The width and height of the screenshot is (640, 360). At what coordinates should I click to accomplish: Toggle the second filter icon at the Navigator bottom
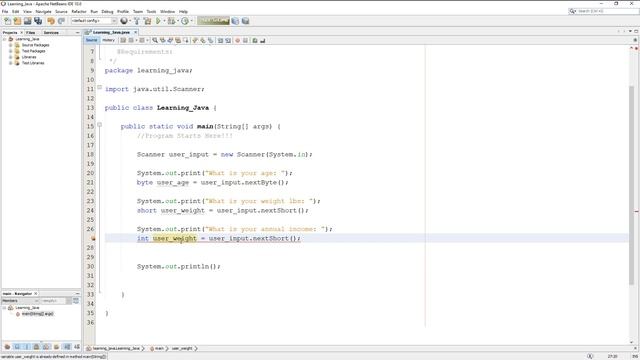[17, 347]
